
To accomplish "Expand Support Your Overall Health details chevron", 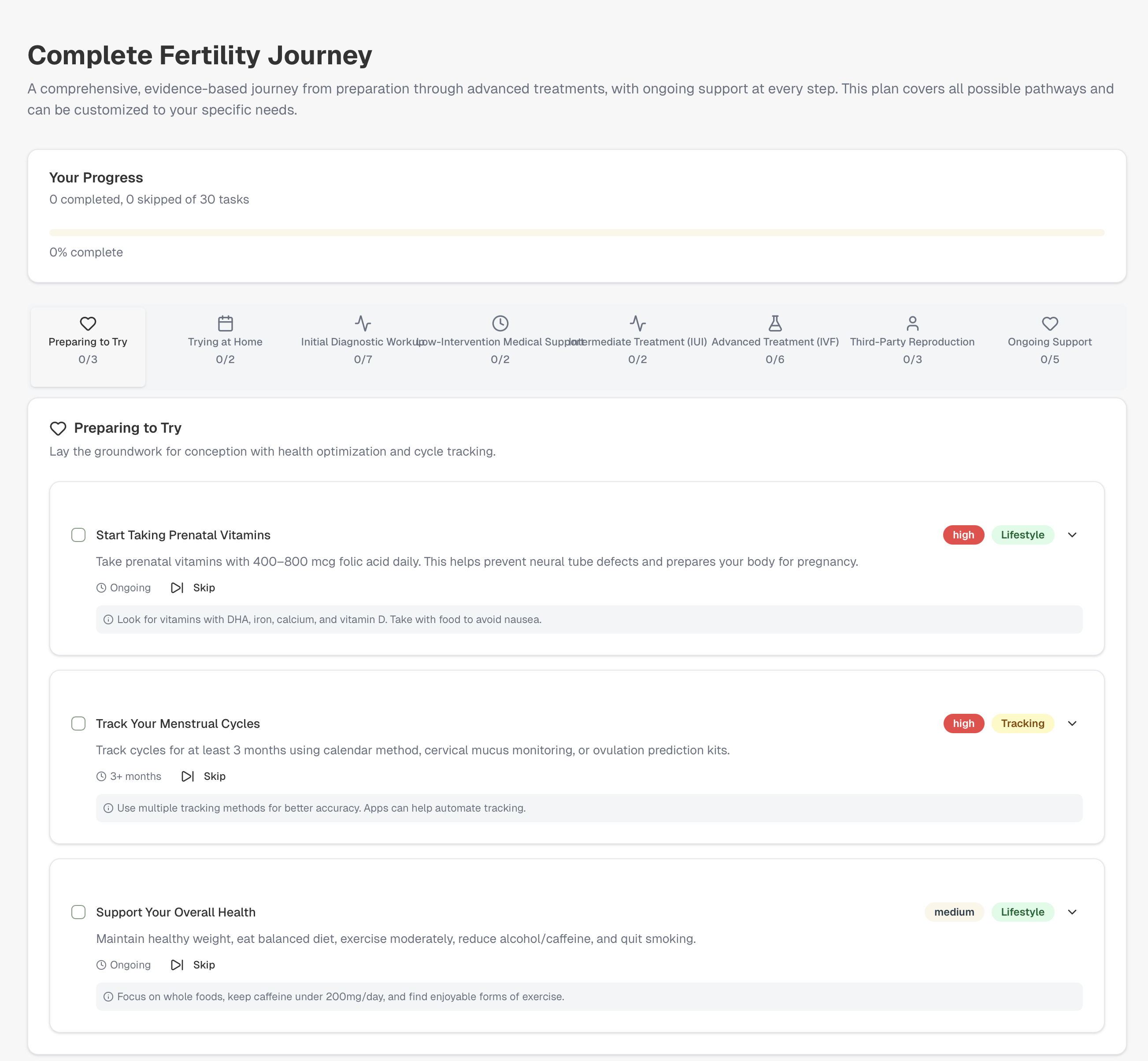I will [1072, 912].
